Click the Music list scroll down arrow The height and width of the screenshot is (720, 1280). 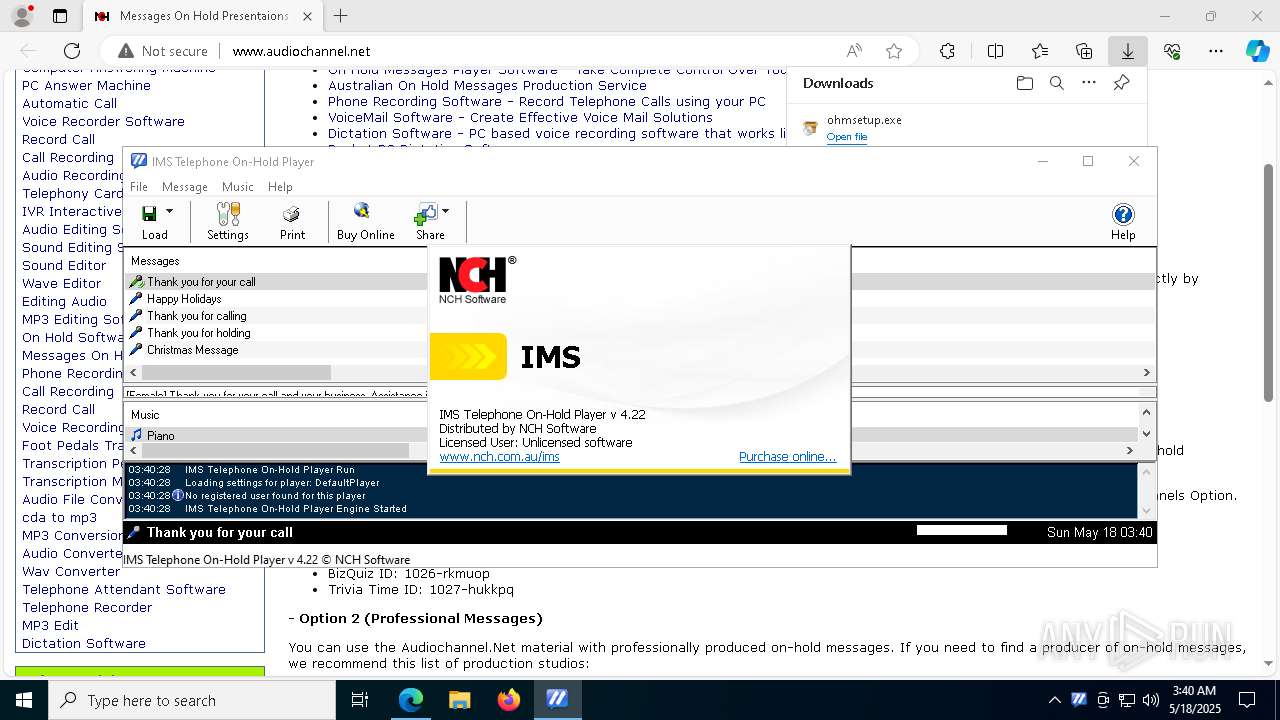coord(1146,434)
